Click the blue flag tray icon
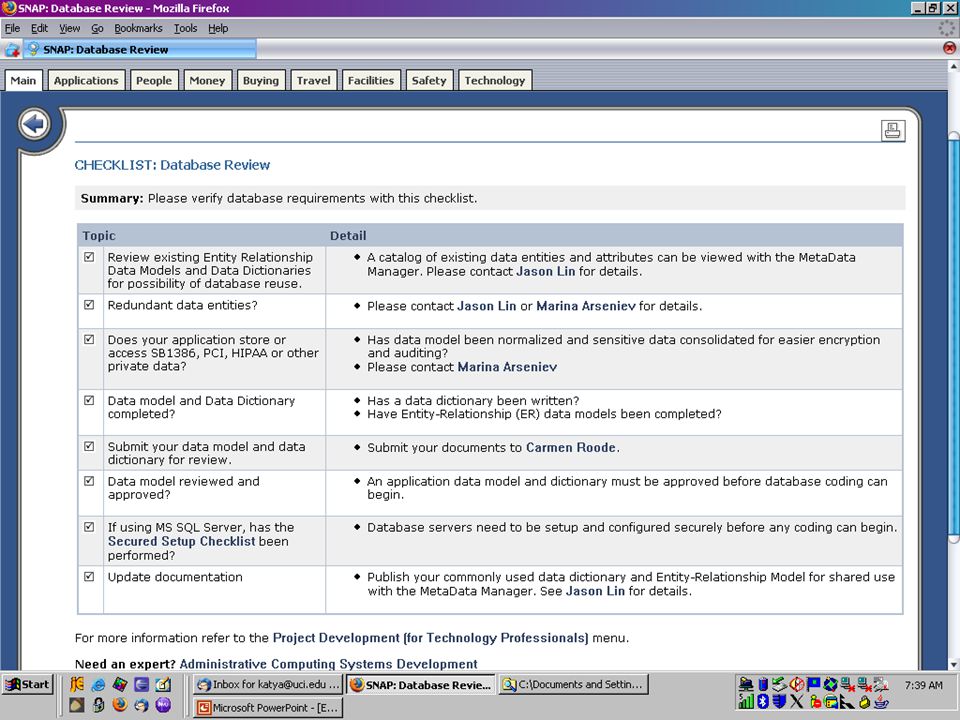This screenshot has height=720, width=960. point(814,684)
